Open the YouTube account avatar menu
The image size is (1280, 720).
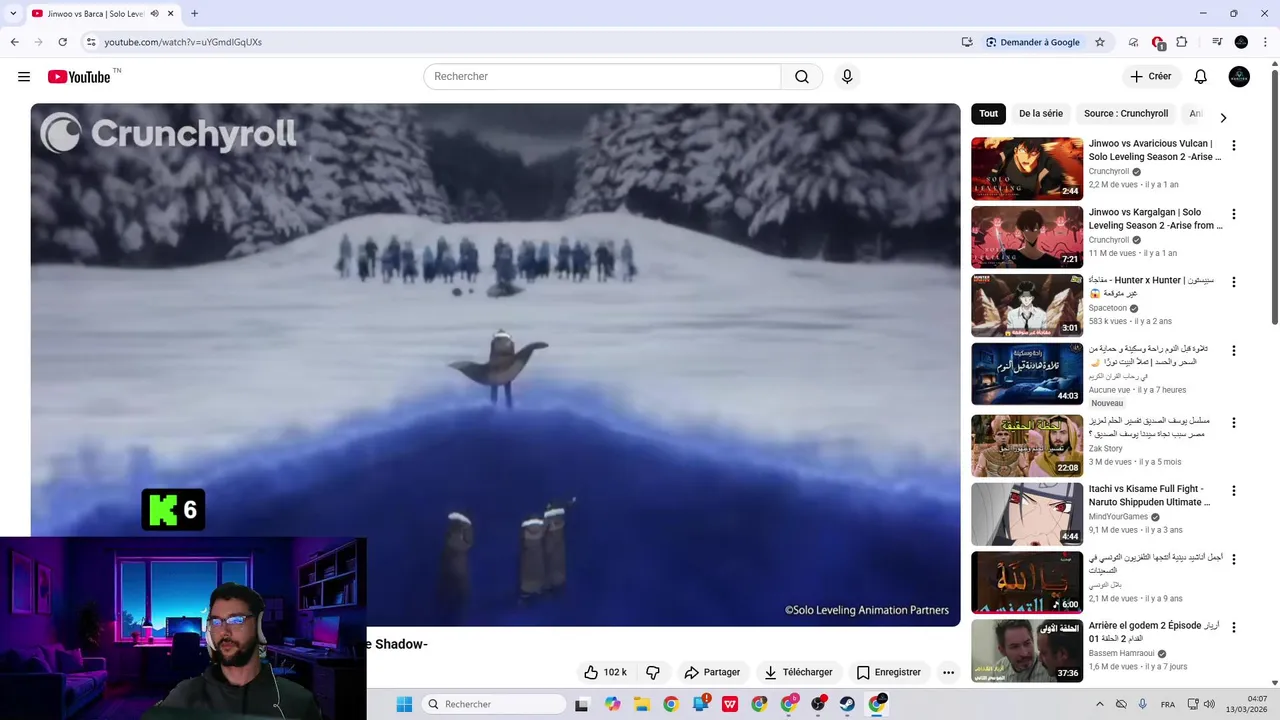[x=1239, y=77]
